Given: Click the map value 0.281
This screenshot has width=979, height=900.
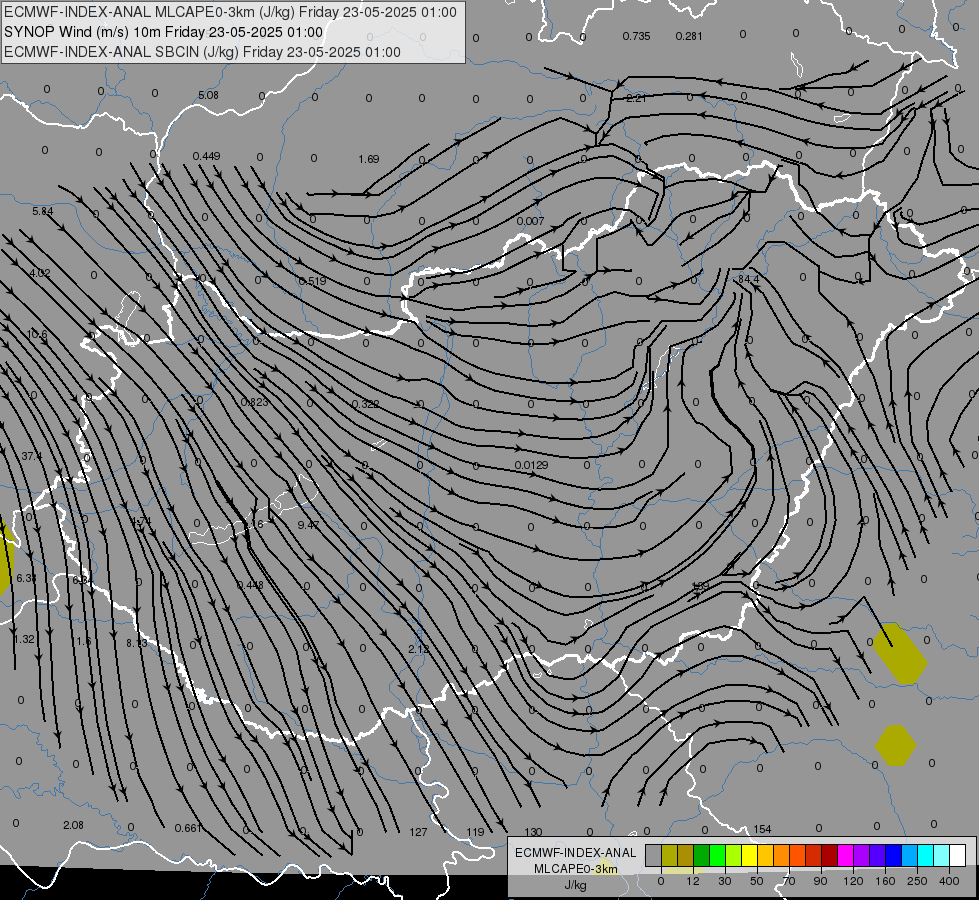Looking at the screenshot, I should pos(689,36).
